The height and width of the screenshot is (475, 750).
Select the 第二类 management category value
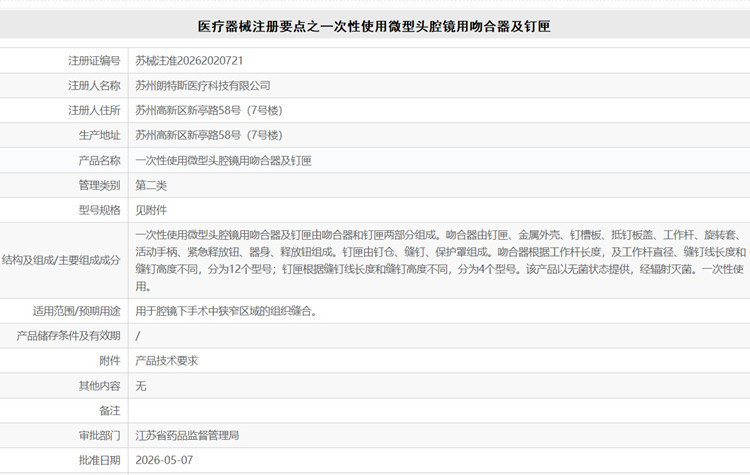click(x=151, y=186)
